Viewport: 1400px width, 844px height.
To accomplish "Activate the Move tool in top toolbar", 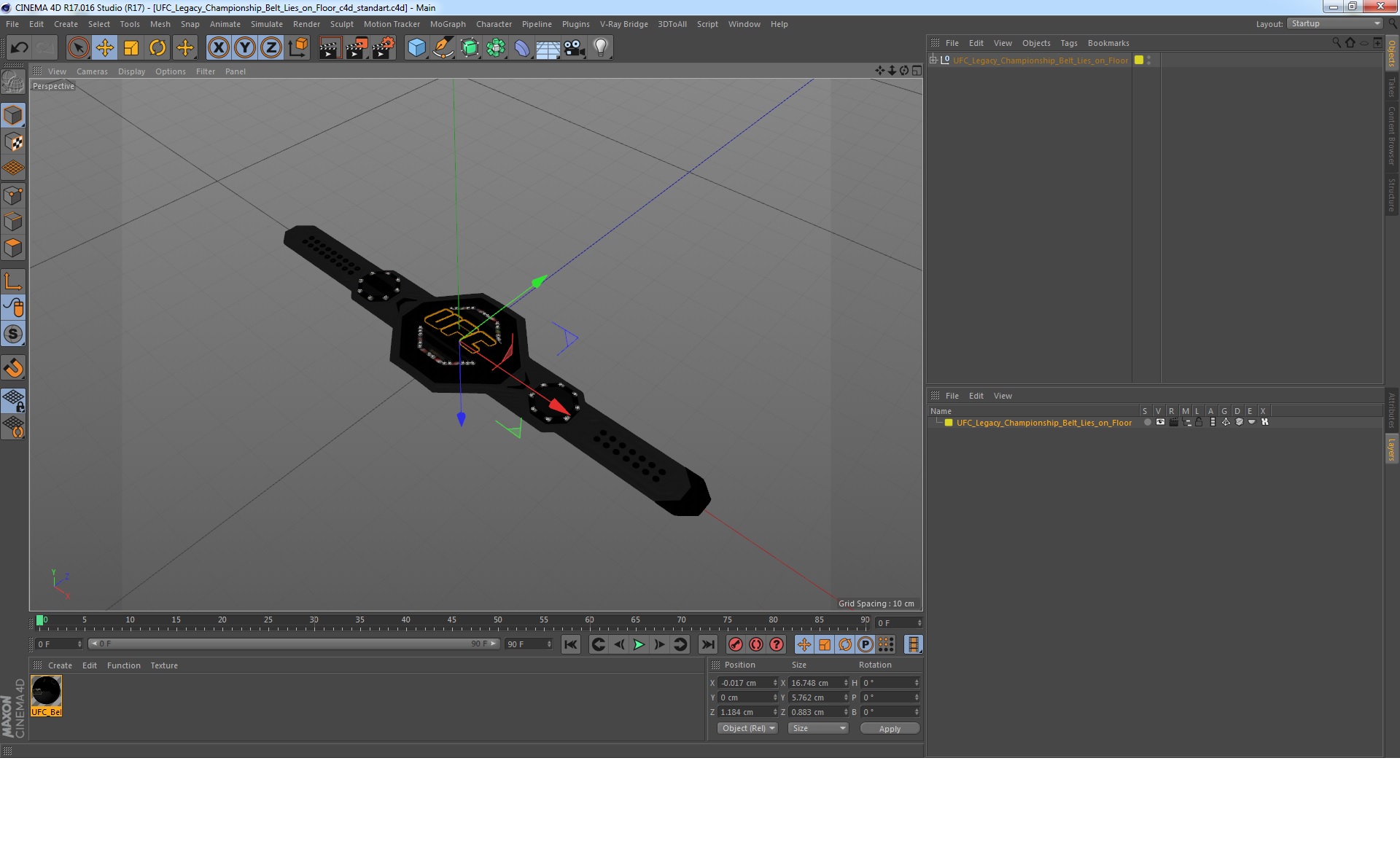I will tap(105, 48).
